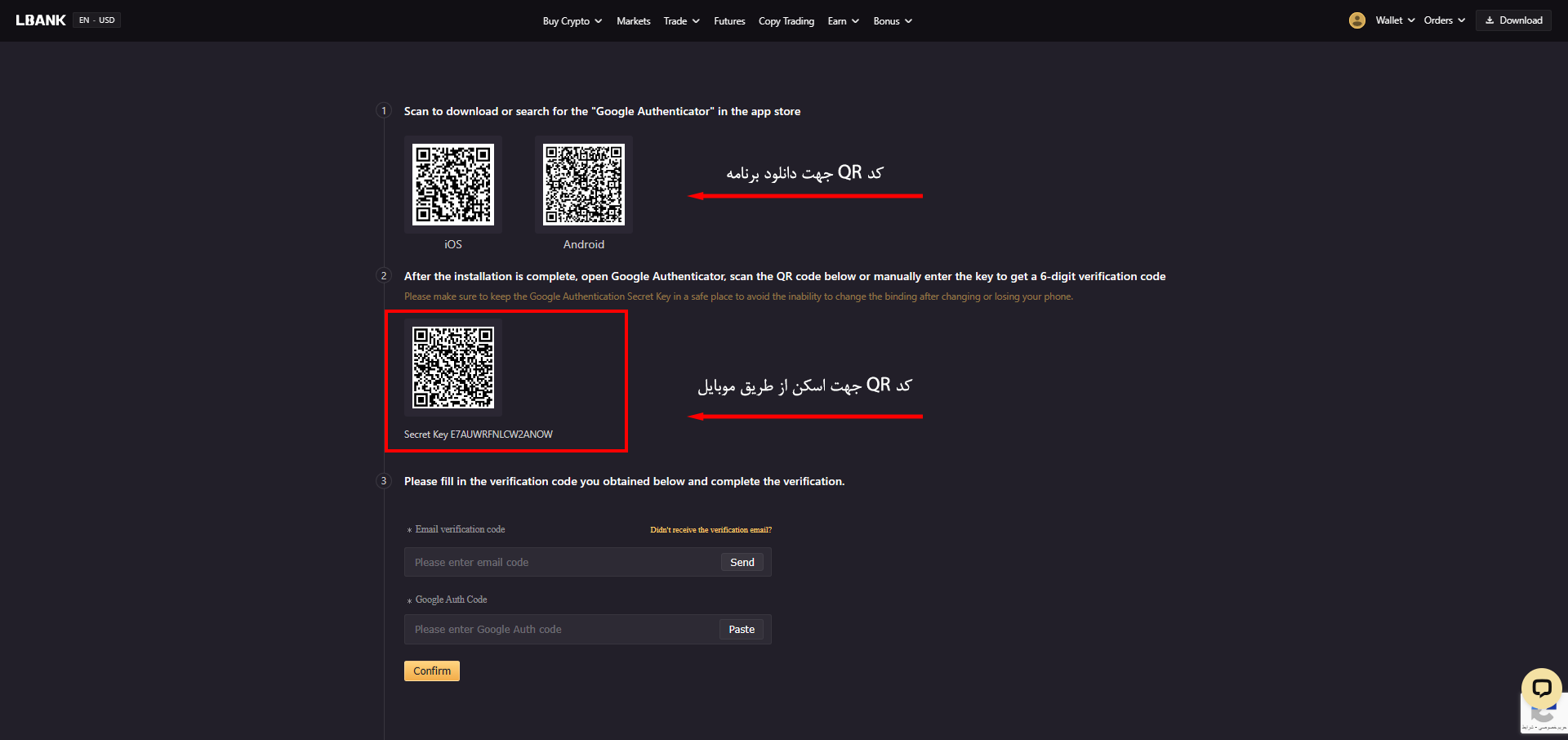This screenshot has width=1568, height=740.
Task: Go to Markets page
Action: [634, 21]
